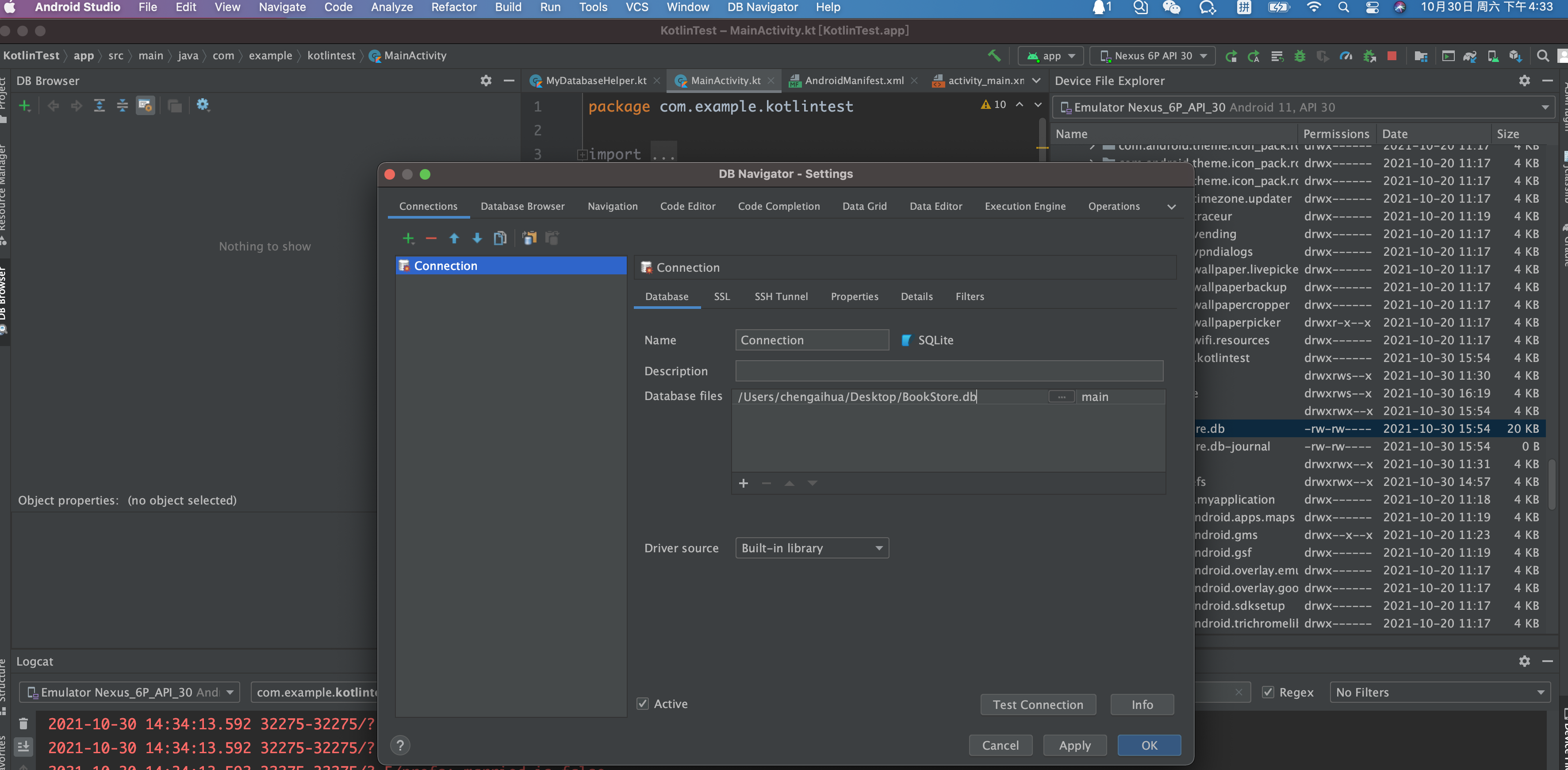Open the Driver source dropdown

811,548
